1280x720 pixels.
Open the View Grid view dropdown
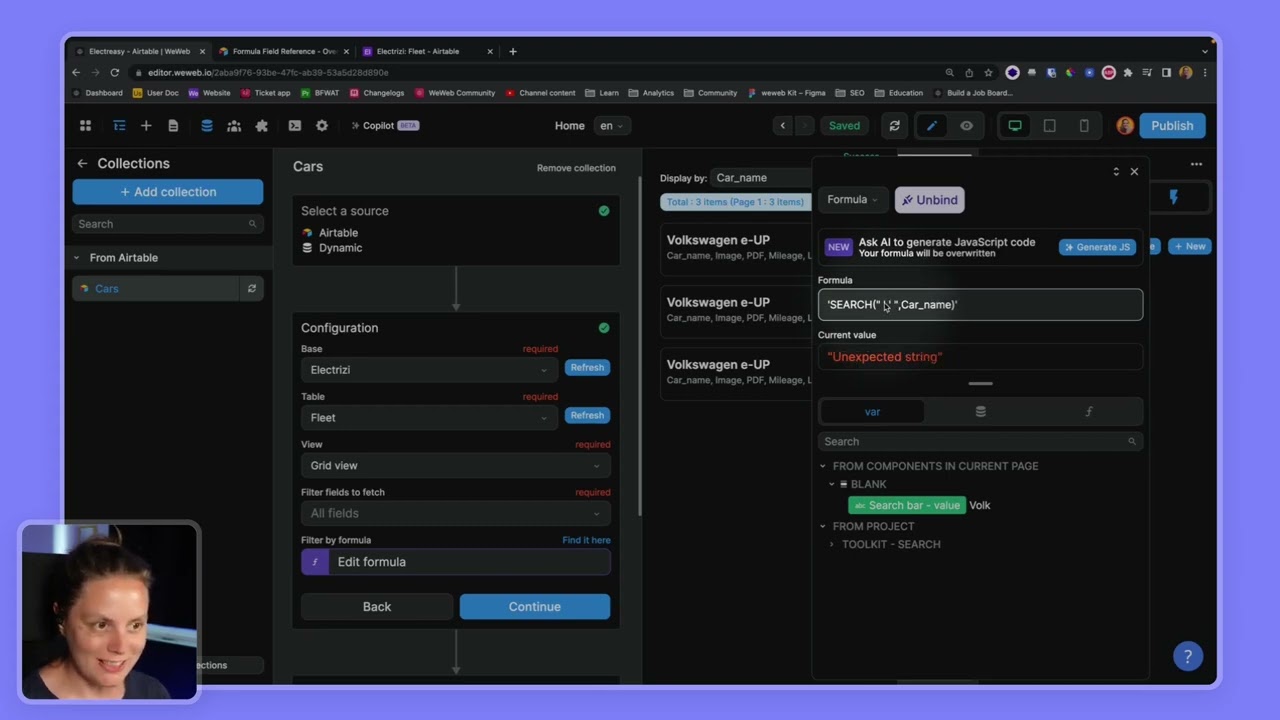tap(455, 466)
